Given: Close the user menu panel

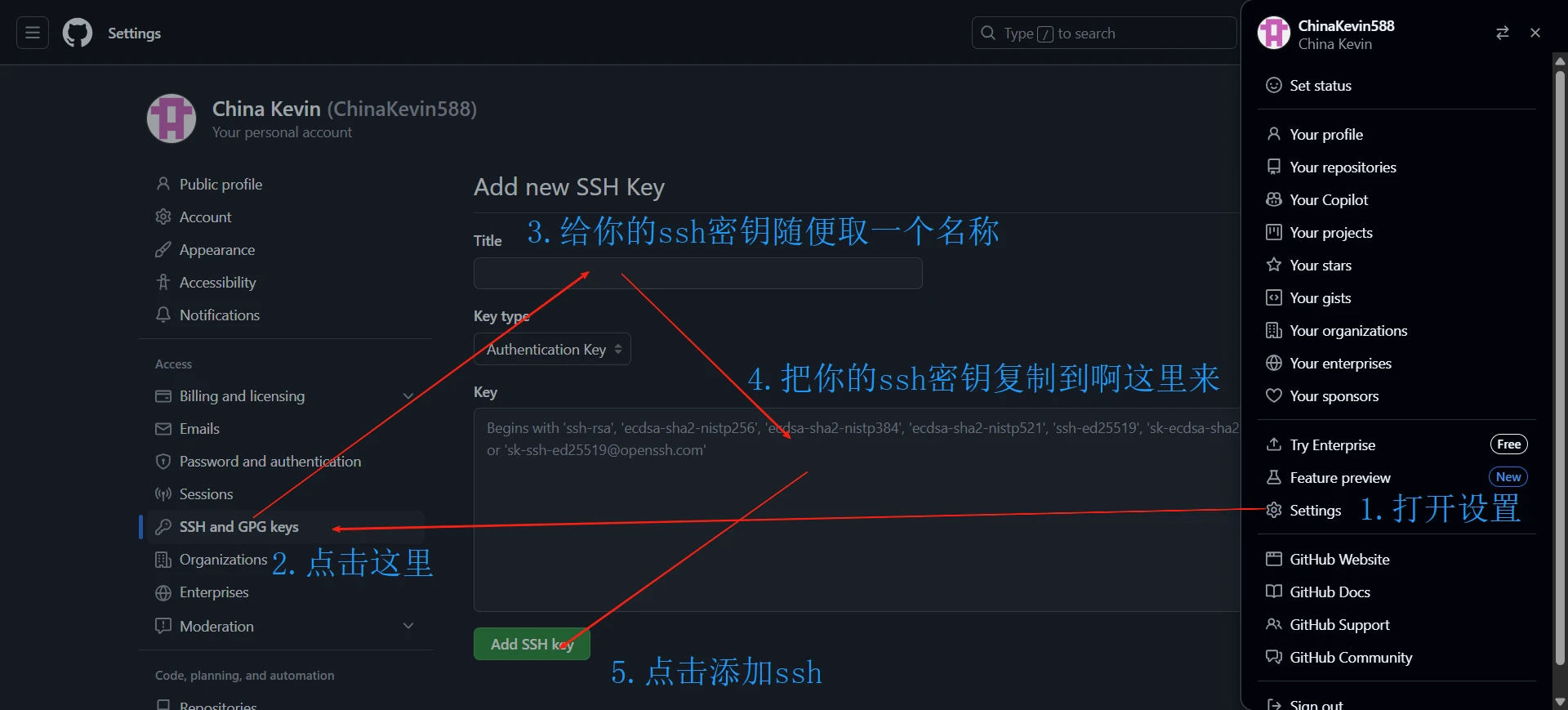Looking at the screenshot, I should pos(1535,33).
